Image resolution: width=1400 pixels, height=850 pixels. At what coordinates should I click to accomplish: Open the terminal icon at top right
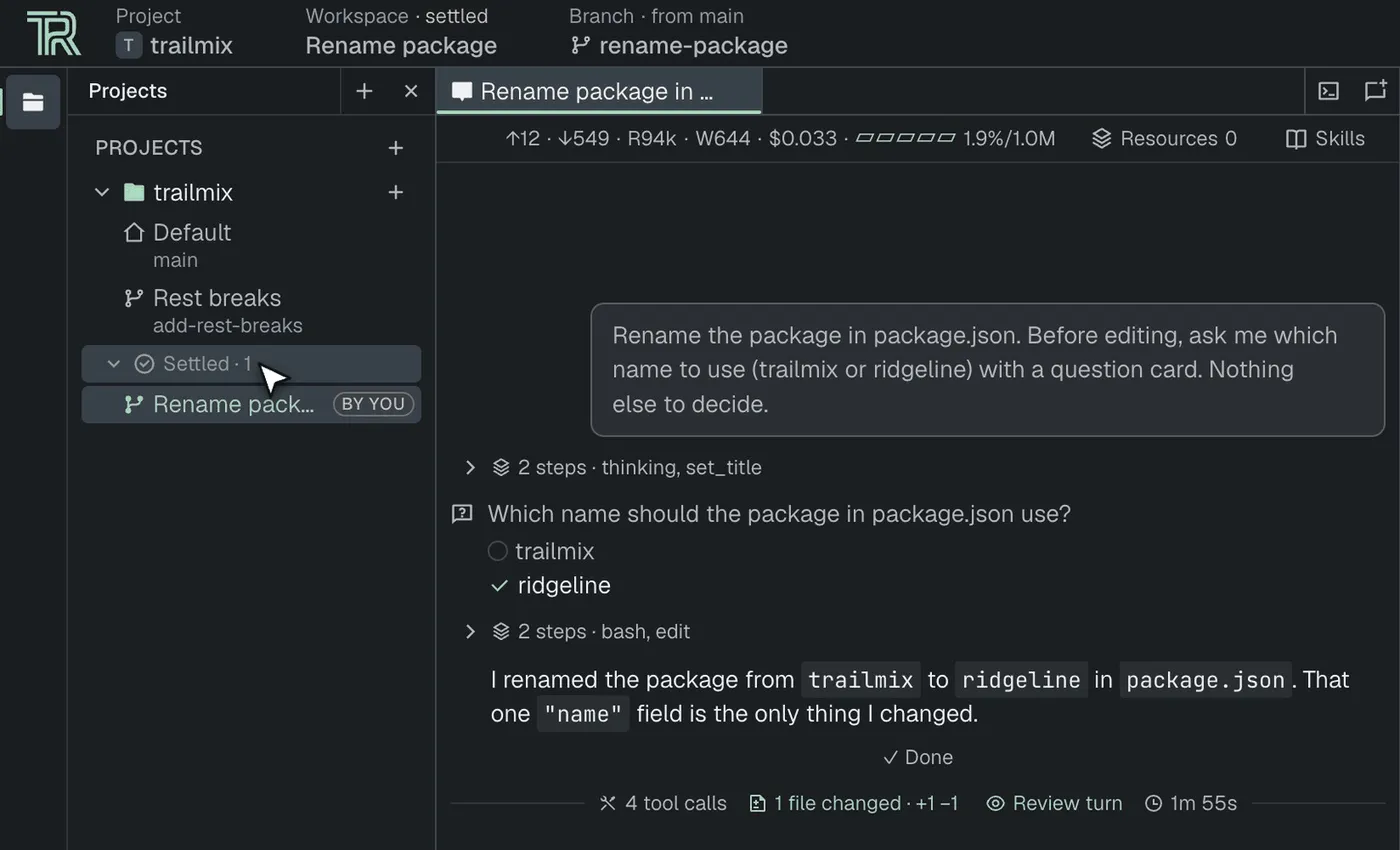tap(1328, 91)
